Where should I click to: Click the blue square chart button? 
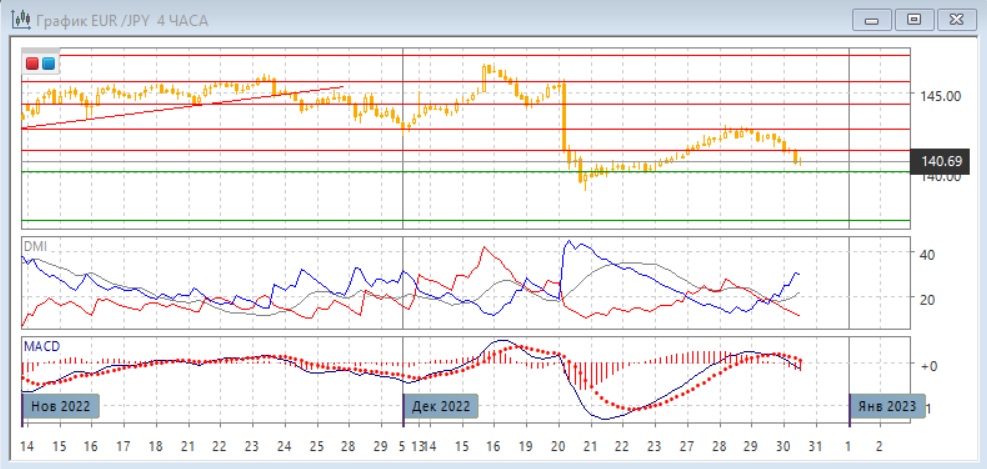pyautogui.click(x=48, y=64)
